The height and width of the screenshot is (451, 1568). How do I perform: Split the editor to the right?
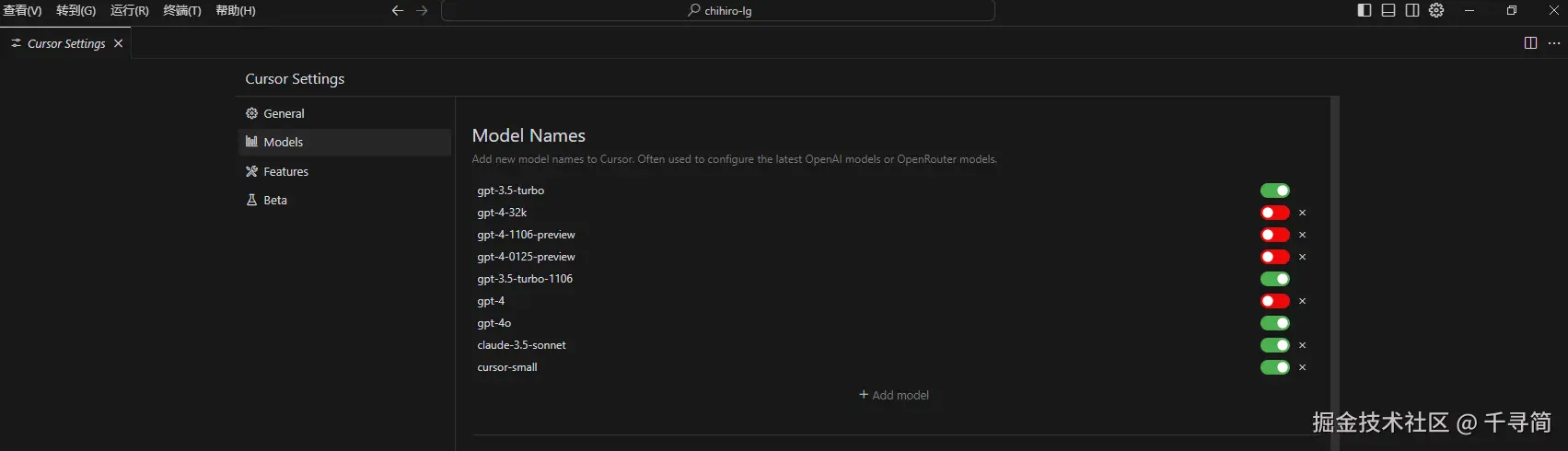click(x=1530, y=43)
